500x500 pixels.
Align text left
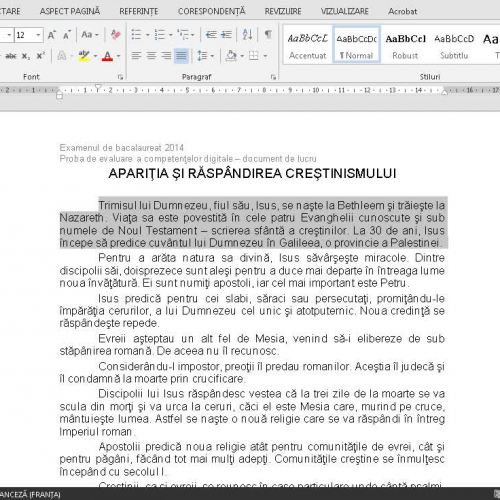pyautogui.click(x=136, y=56)
